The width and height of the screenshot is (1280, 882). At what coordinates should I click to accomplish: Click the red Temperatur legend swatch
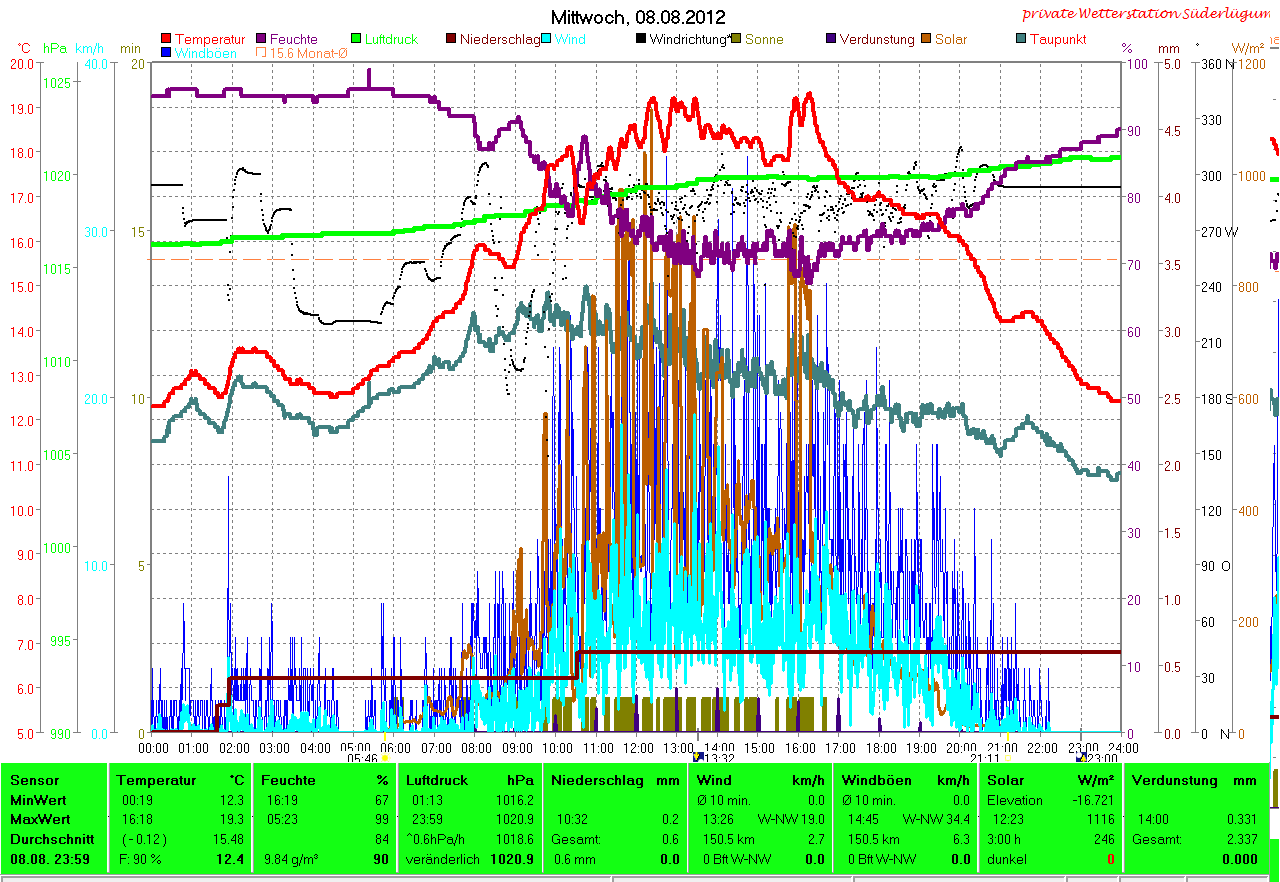(166, 40)
